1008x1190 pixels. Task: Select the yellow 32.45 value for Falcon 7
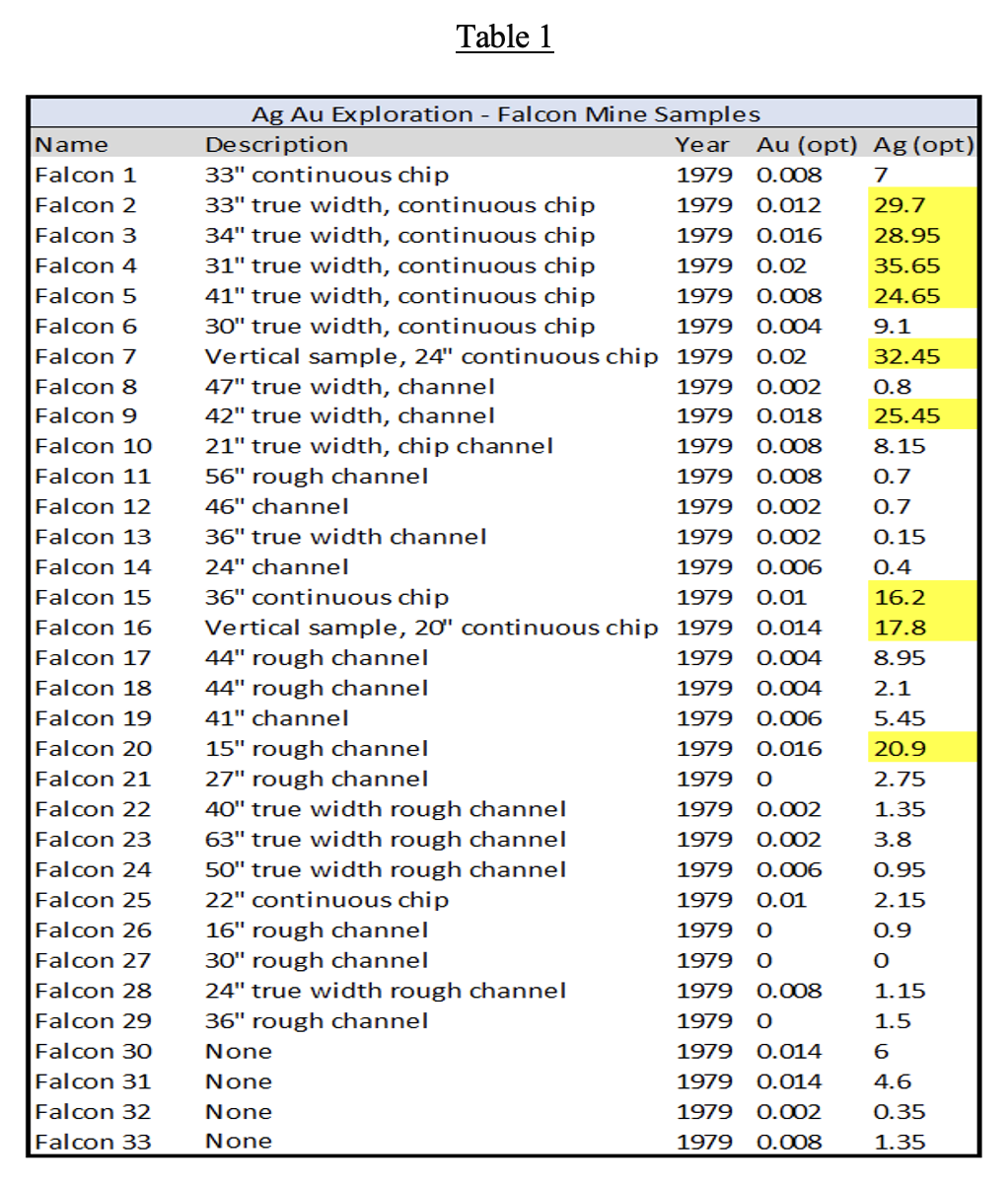click(906, 357)
